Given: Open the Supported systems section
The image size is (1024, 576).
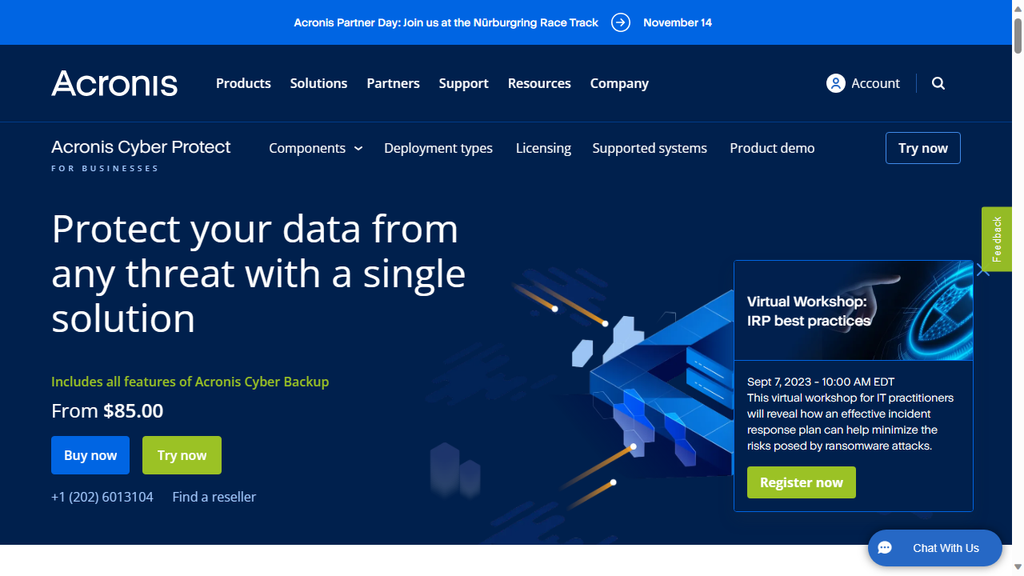Looking at the screenshot, I should click(x=650, y=148).
